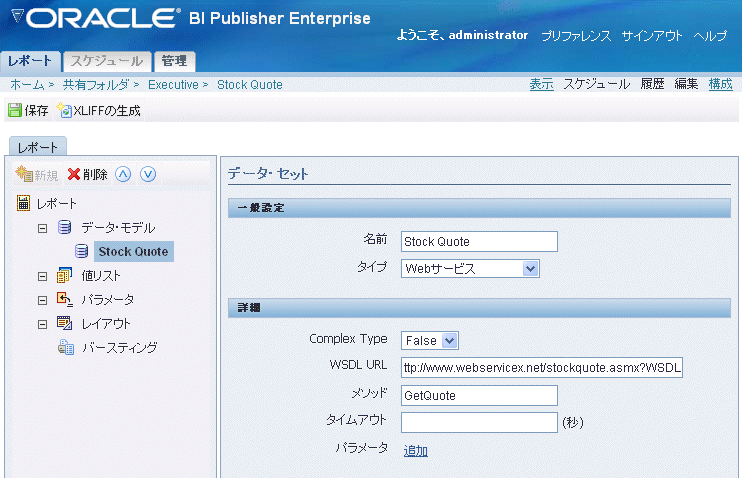Image resolution: width=742 pixels, height=478 pixels.
Task: Click Stock Quote breadcrumb link
Action: [250, 85]
